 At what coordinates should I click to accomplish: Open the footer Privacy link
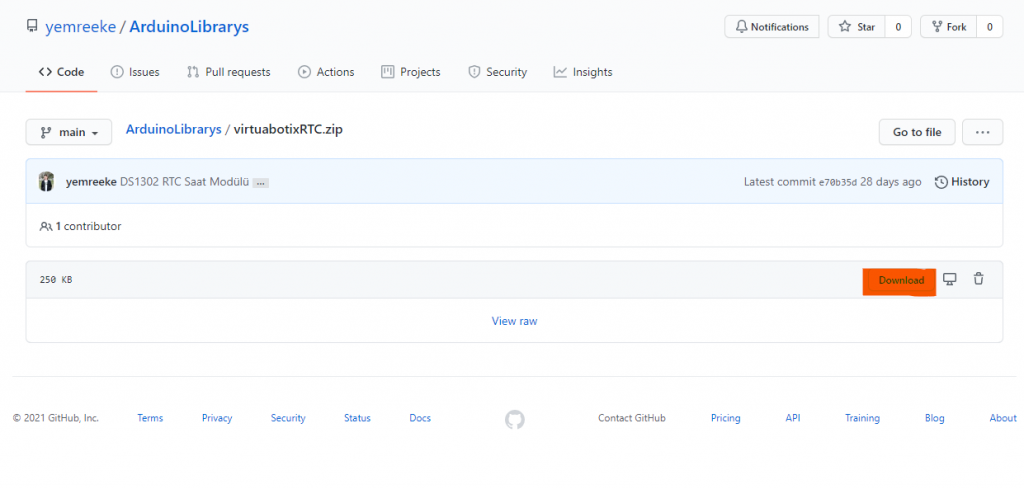coord(217,418)
